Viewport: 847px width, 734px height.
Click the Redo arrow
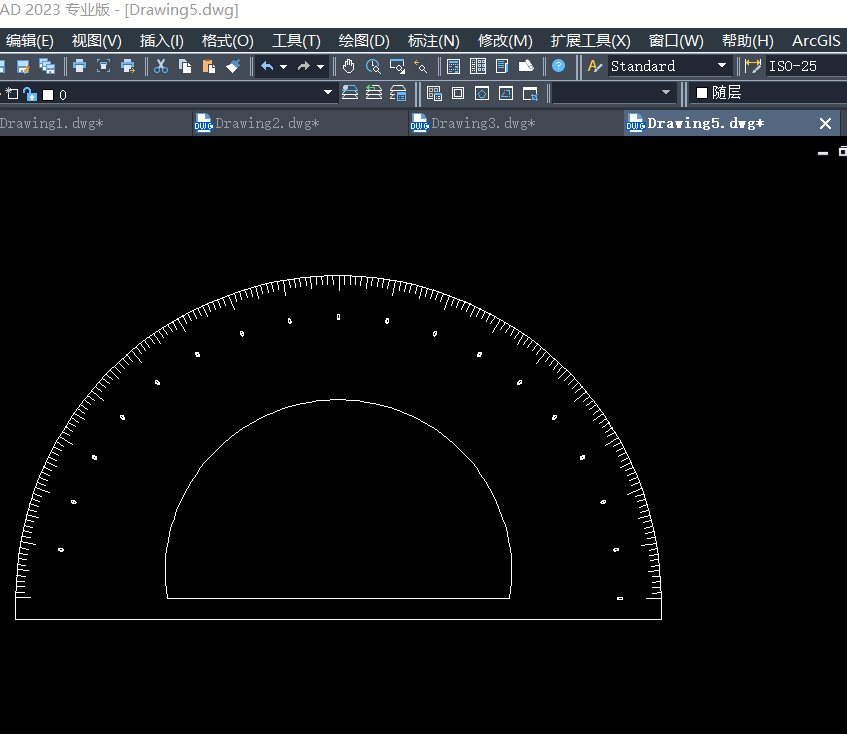(304, 66)
